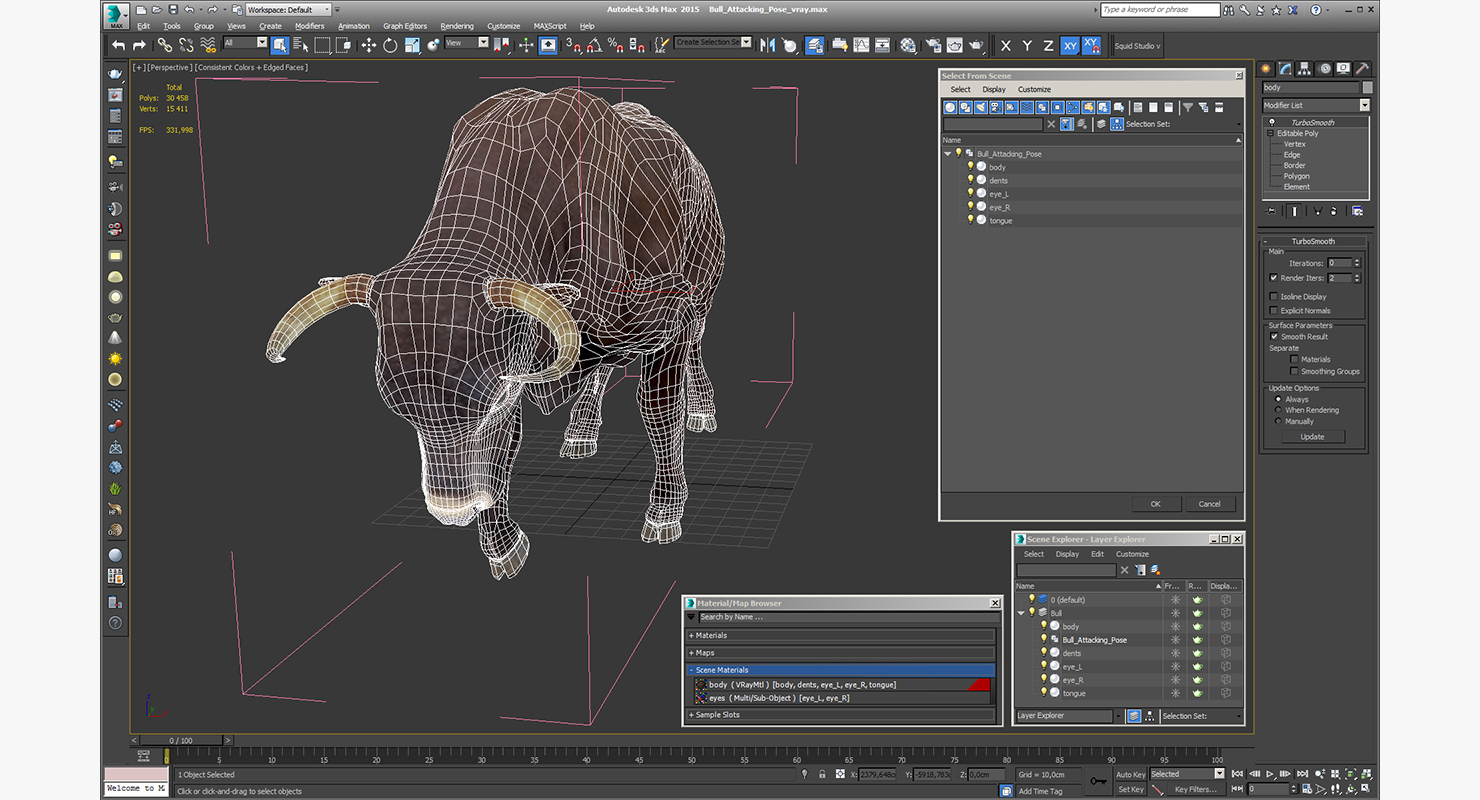Open the Motion command panel tab
The height and width of the screenshot is (800, 1480).
1324,68
